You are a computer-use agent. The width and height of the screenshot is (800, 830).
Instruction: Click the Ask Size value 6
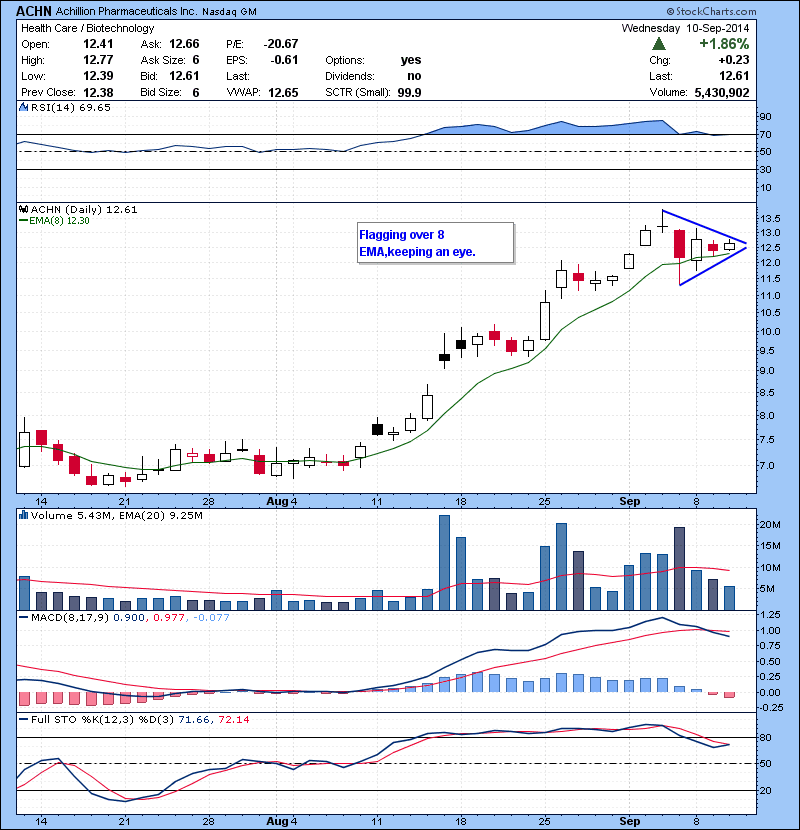(196, 60)
